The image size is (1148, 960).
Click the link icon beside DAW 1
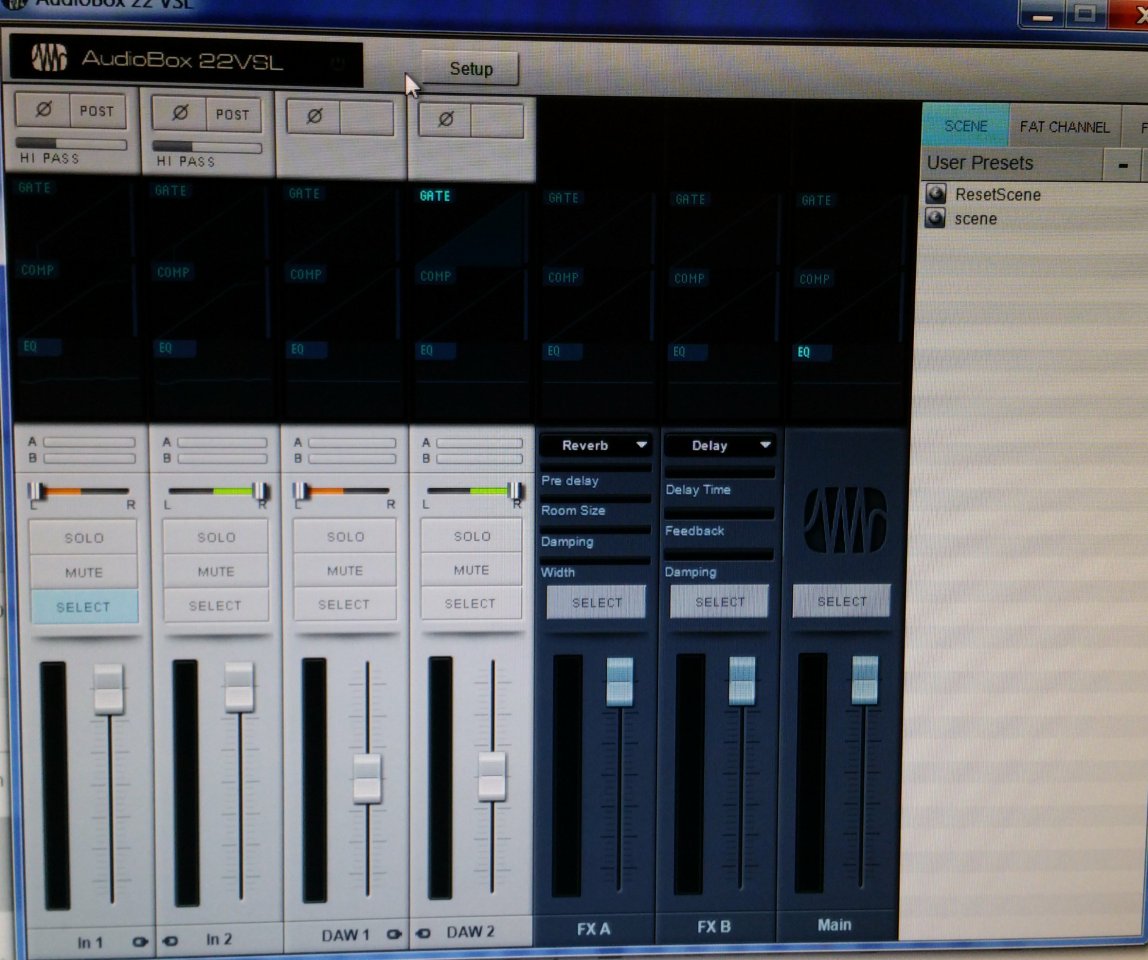click(394, 934)
